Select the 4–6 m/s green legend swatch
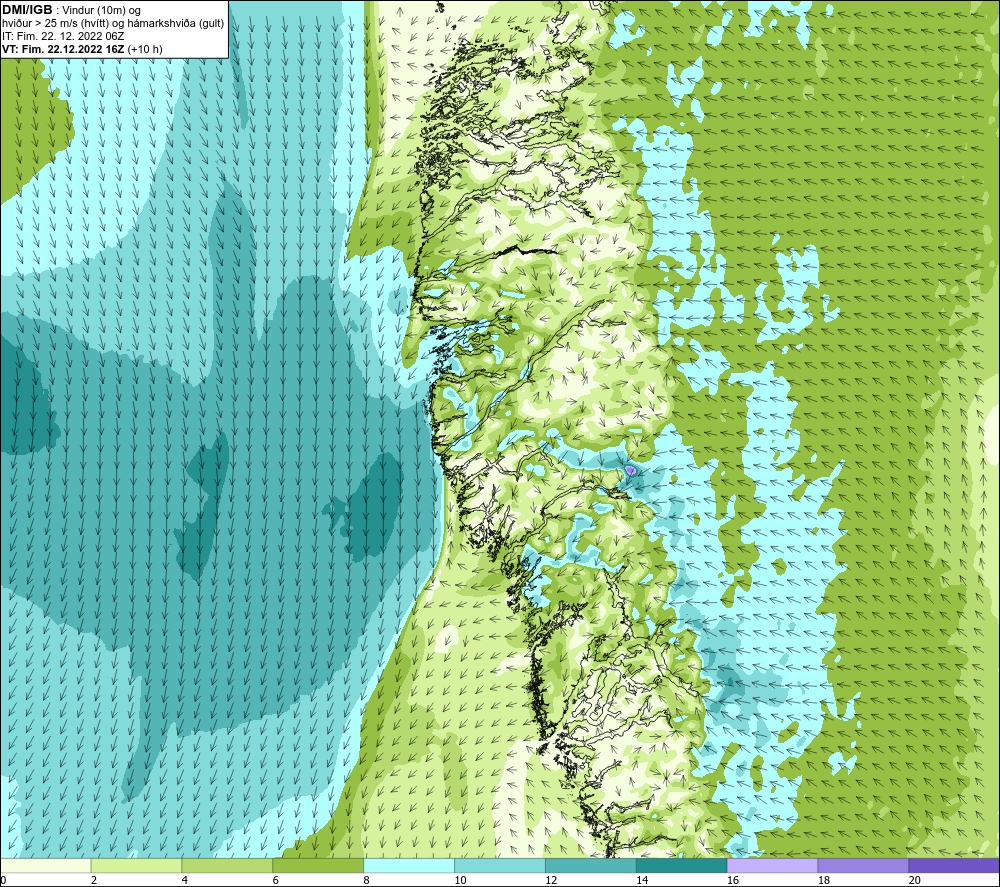 coord(227,865)
